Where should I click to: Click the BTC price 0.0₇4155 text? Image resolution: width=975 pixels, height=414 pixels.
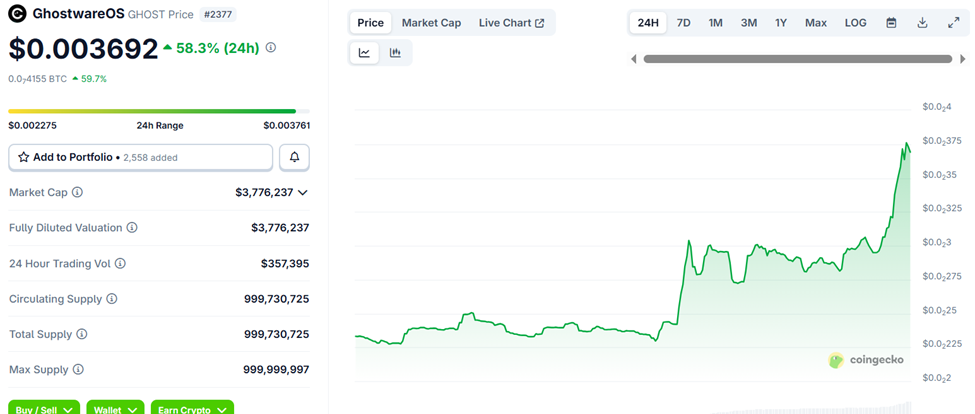pos(37,79)
